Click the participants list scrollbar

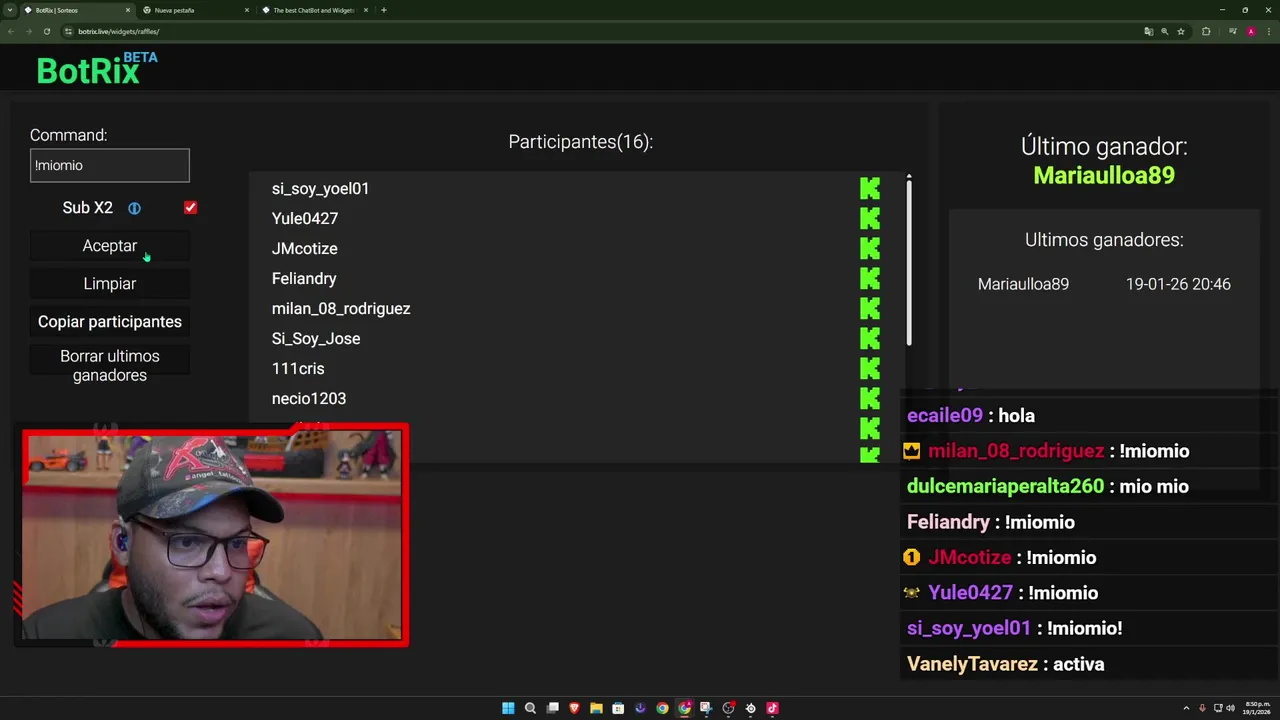point(909,262)
